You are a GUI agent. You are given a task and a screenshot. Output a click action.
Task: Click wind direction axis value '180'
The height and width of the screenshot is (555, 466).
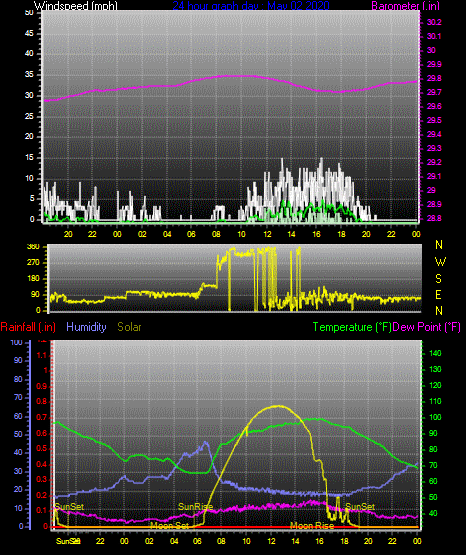[x=33, y=279]
